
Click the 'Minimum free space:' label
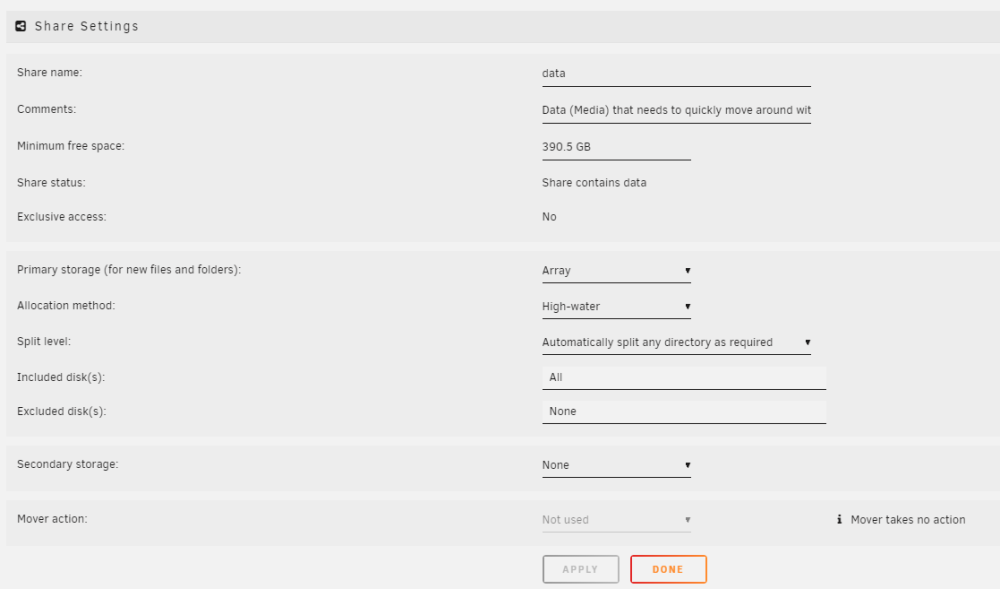pyautogui.click(x=71, y=146)
